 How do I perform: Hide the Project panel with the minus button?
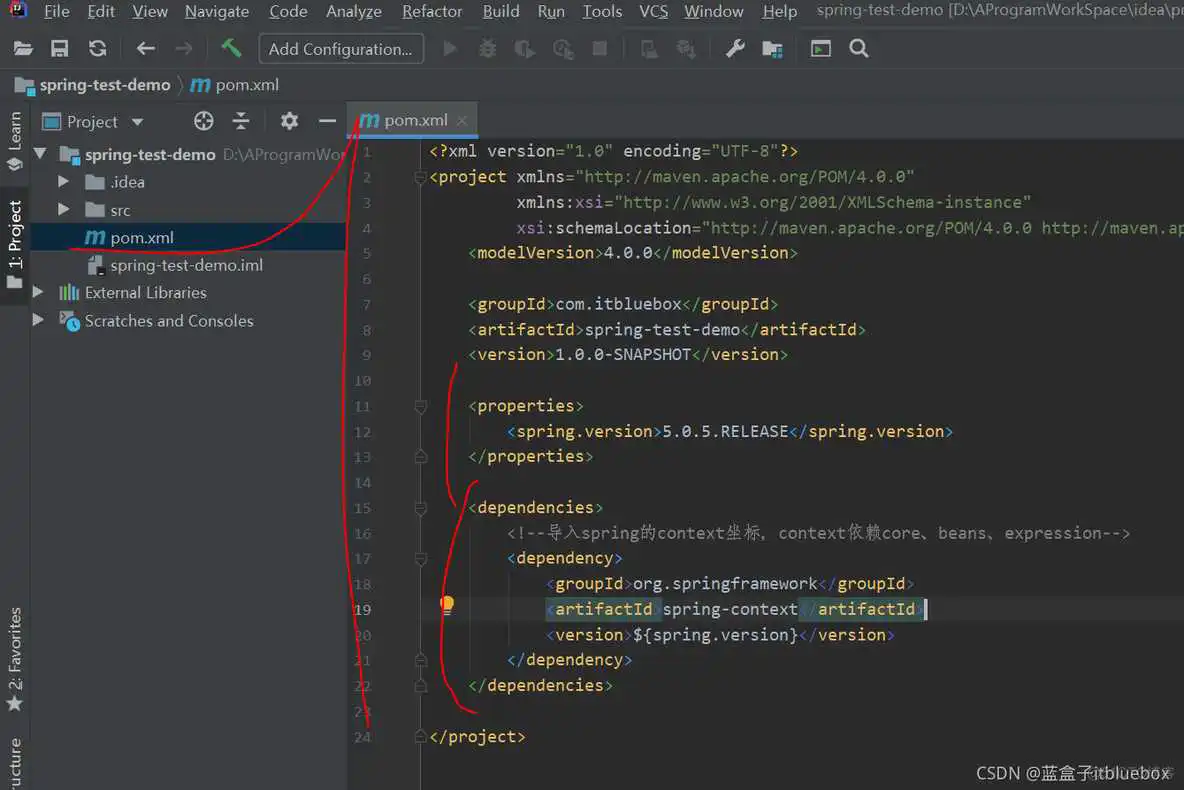pyautogui.click(x=327, y=120)
